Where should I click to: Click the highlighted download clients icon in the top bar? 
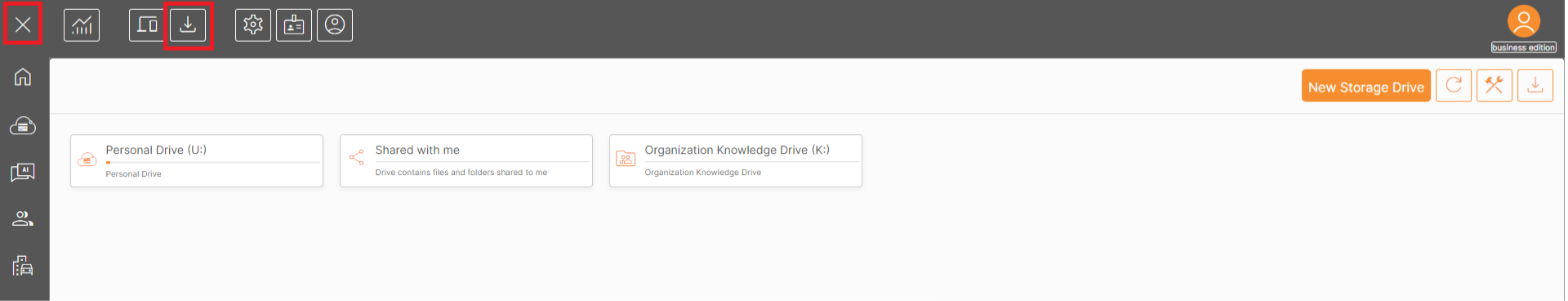point(188,25)
